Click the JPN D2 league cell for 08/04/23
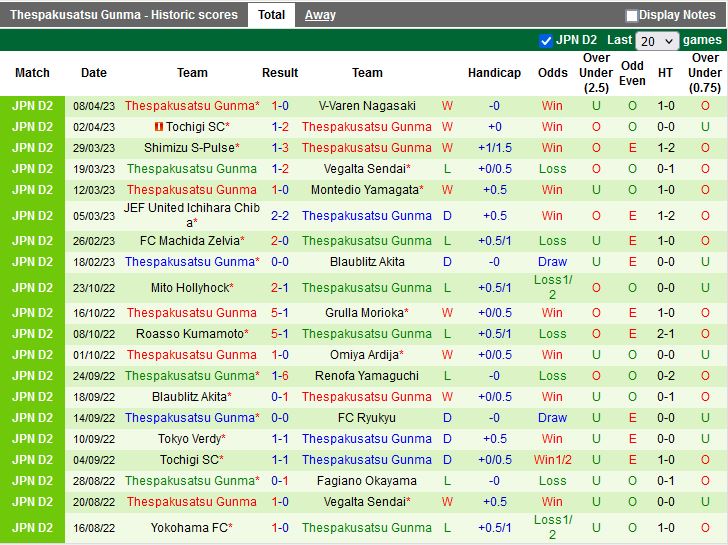The width and height of the screenshot is (728, 545). (32, 106)
